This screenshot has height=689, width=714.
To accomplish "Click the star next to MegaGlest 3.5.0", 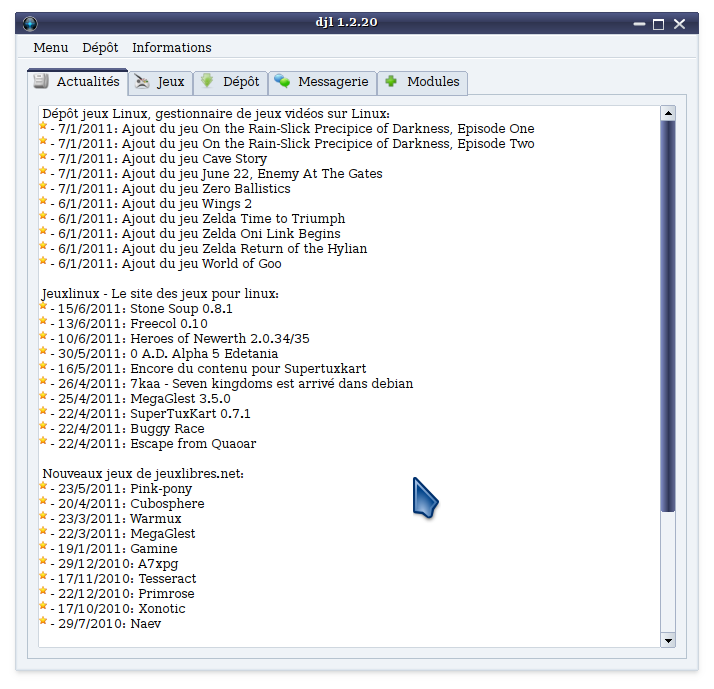I will (43, 396).
